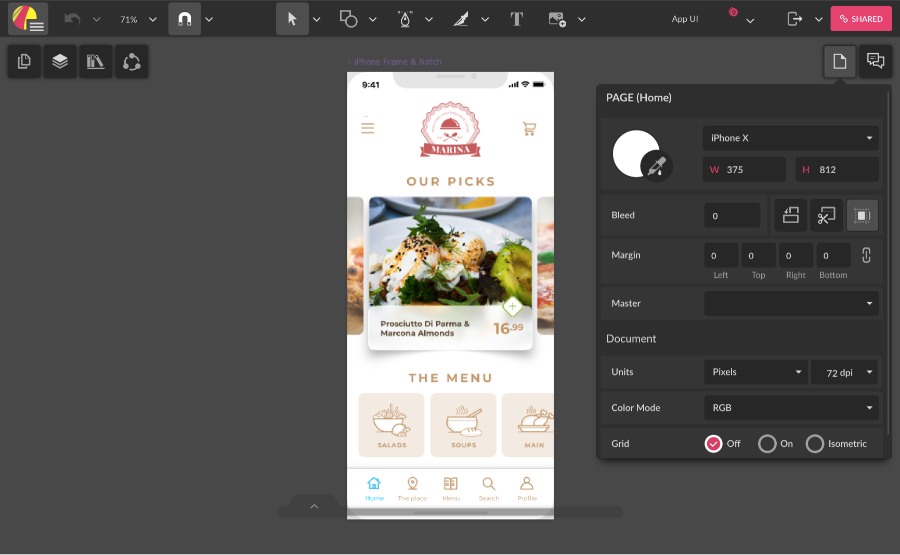Click the SHARED button
Screen dimensions: 900x555
(860, 19)
